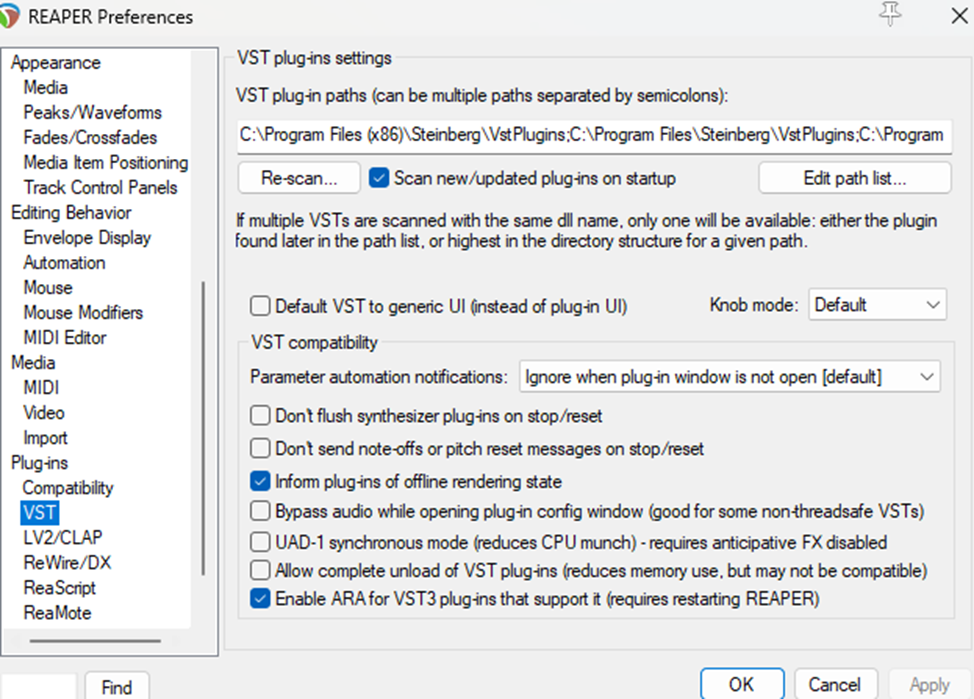Expand Parameter automation notifications dropdown
Image resolution: width=974 pixels, height=699 pixels.
pyautogui.click(x=729, y=377)
